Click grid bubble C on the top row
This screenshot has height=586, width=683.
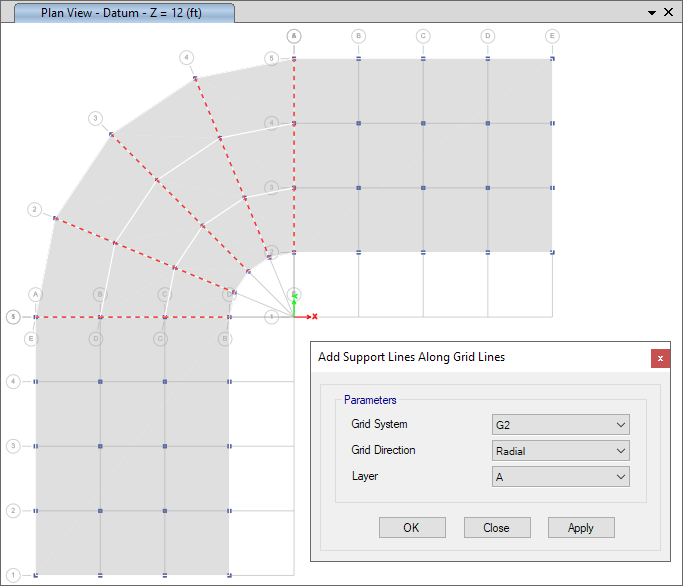tap(423, 36)
